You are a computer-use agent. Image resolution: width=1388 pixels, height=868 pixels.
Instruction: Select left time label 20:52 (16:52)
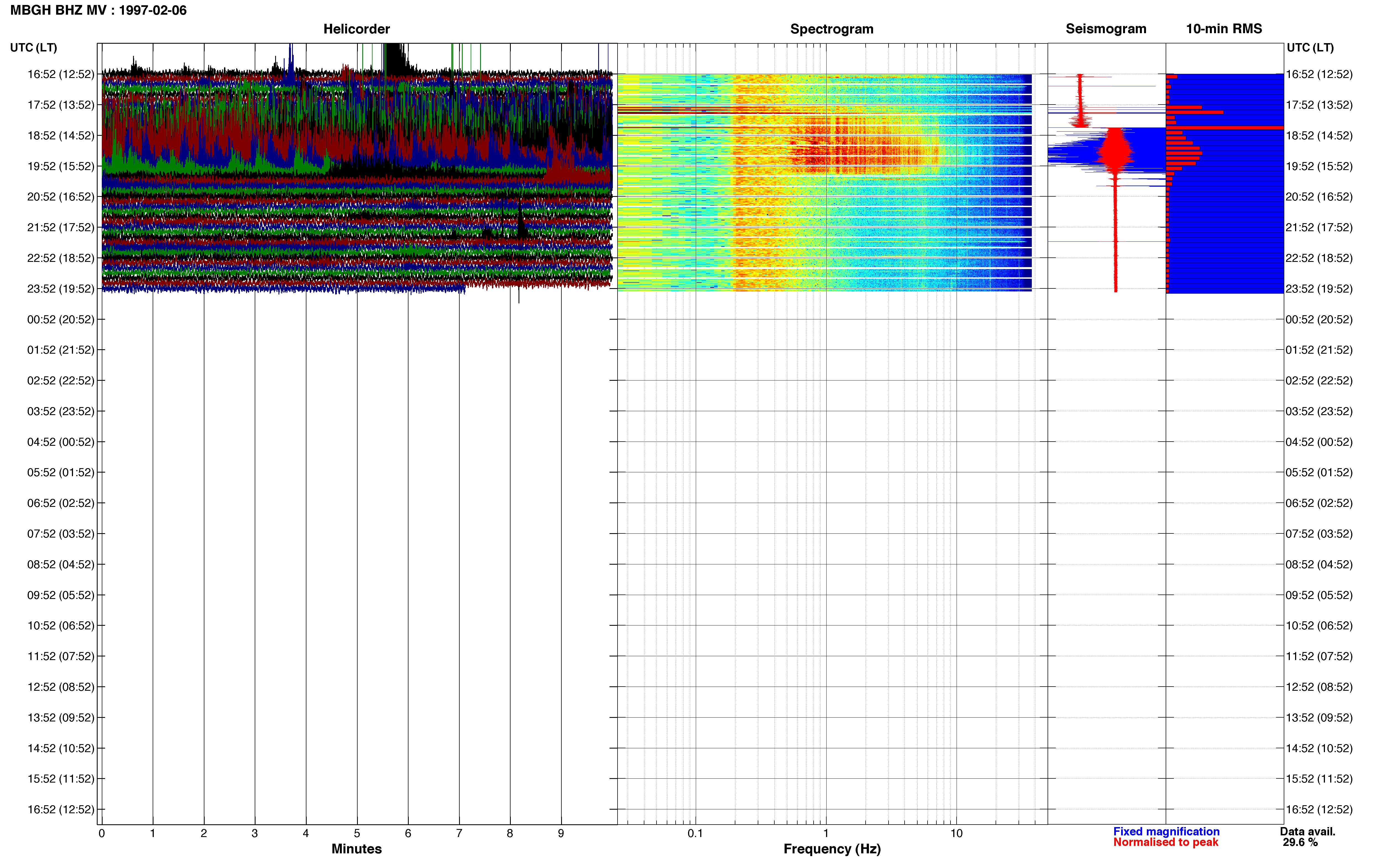coord(61,197)
